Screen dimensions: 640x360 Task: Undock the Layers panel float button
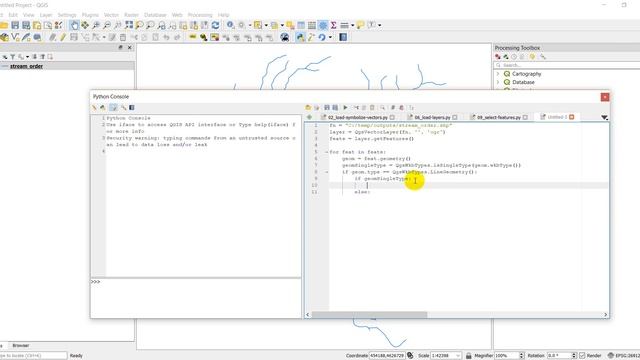point(120,48)
